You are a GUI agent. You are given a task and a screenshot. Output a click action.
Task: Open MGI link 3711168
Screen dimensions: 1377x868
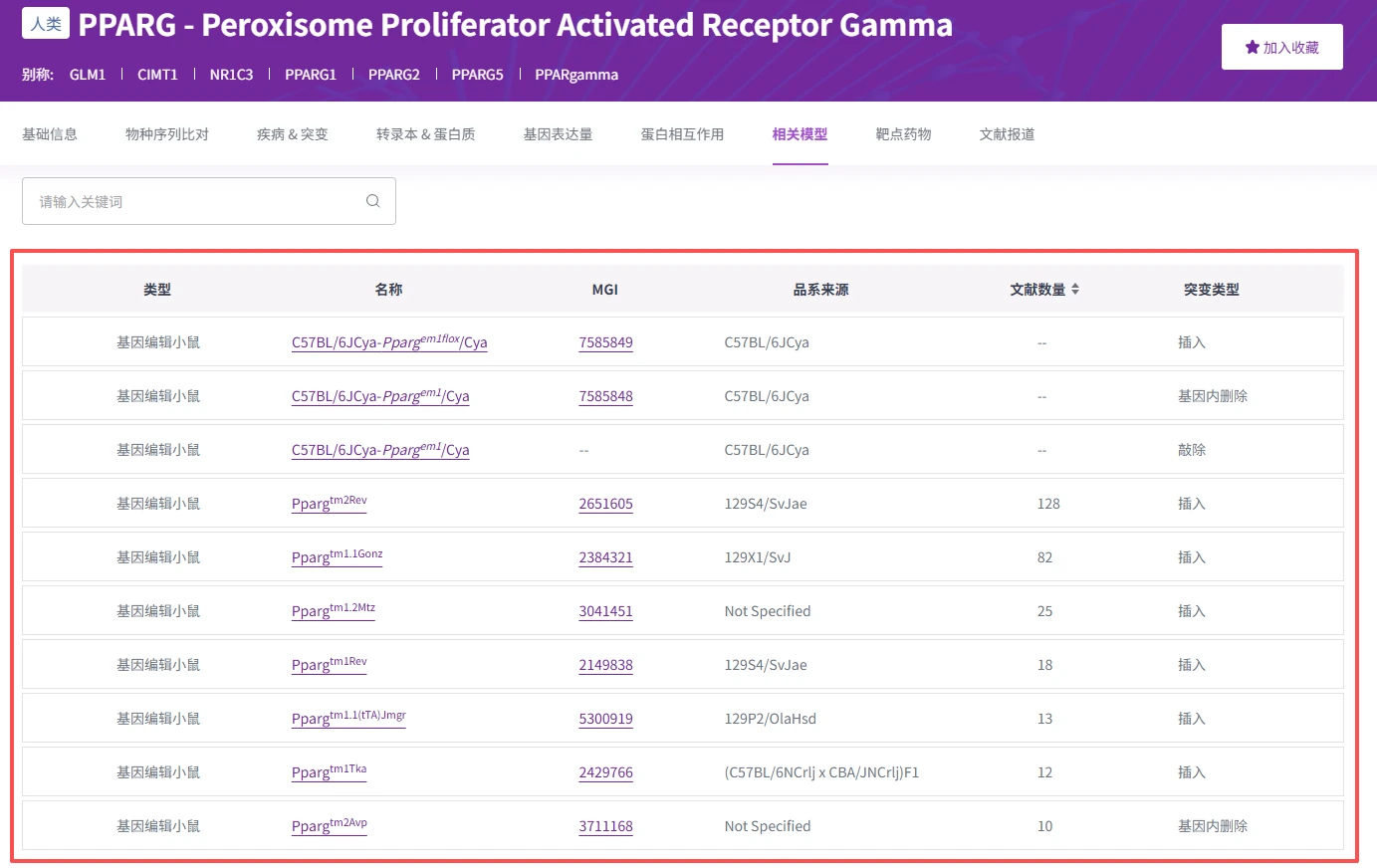[x=605, y=826]
